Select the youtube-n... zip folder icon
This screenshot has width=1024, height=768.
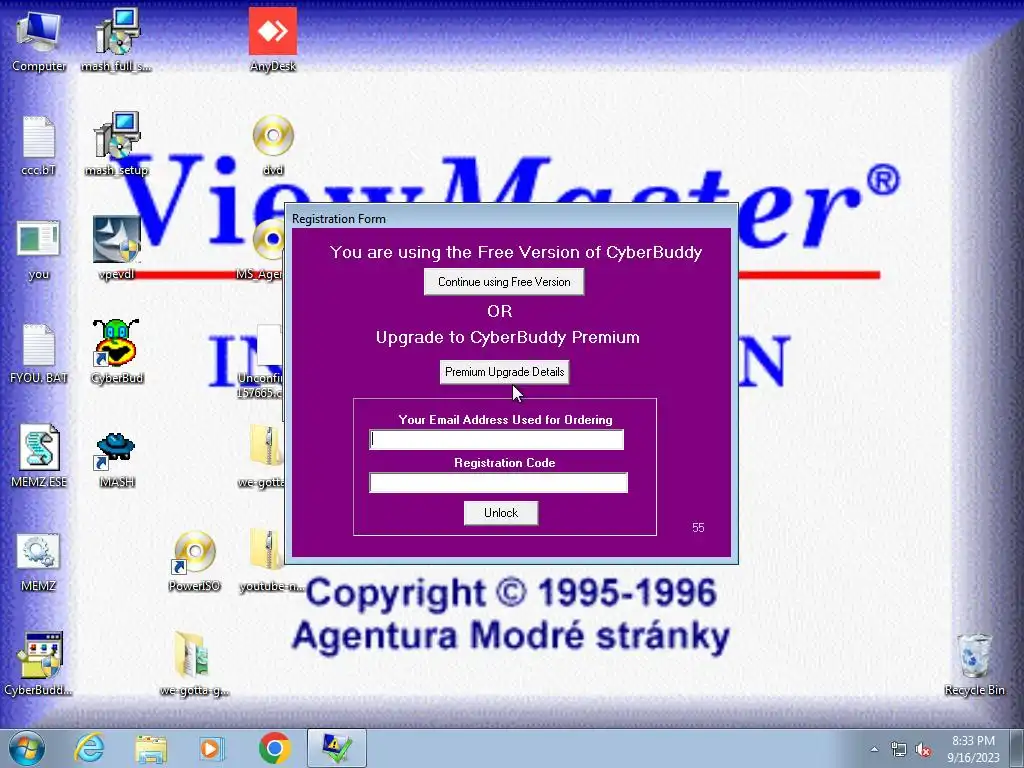click(270, 562)
